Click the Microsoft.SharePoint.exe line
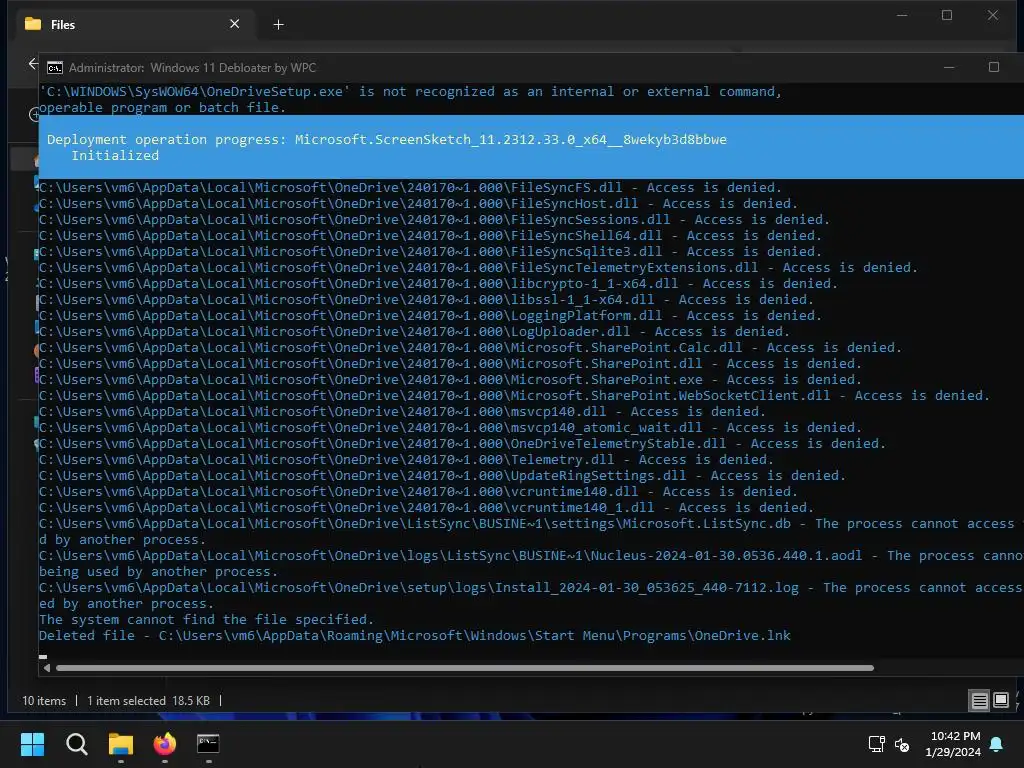Viewport: 1024px width, 768px height. (x=450, y=380)
